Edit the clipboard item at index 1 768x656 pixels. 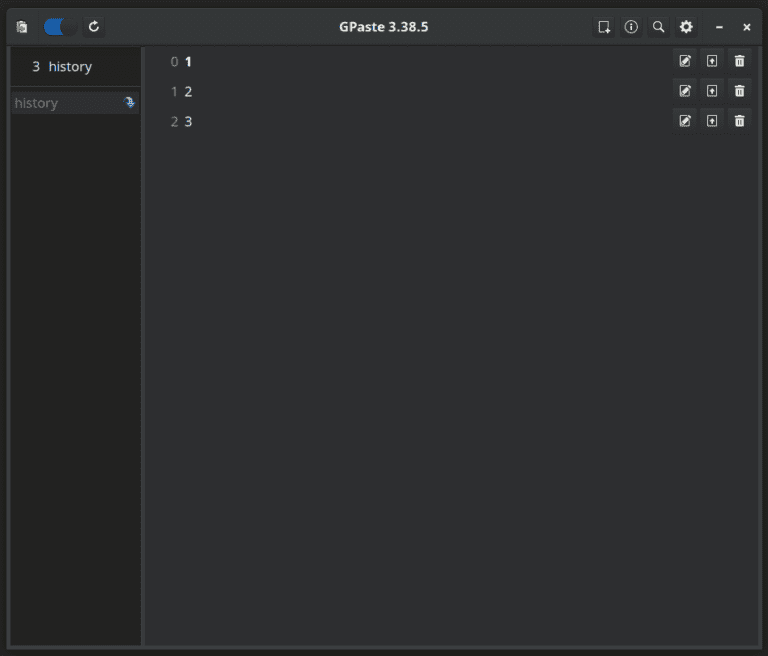(x=685, y=91)
